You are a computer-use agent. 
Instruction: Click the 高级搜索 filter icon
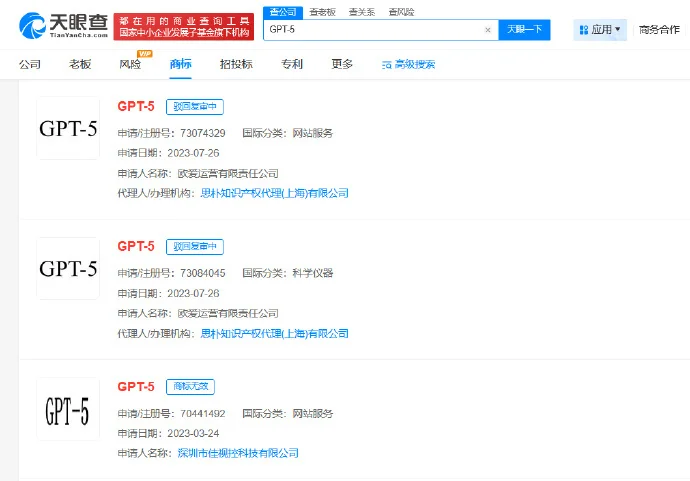coord(388,65)
